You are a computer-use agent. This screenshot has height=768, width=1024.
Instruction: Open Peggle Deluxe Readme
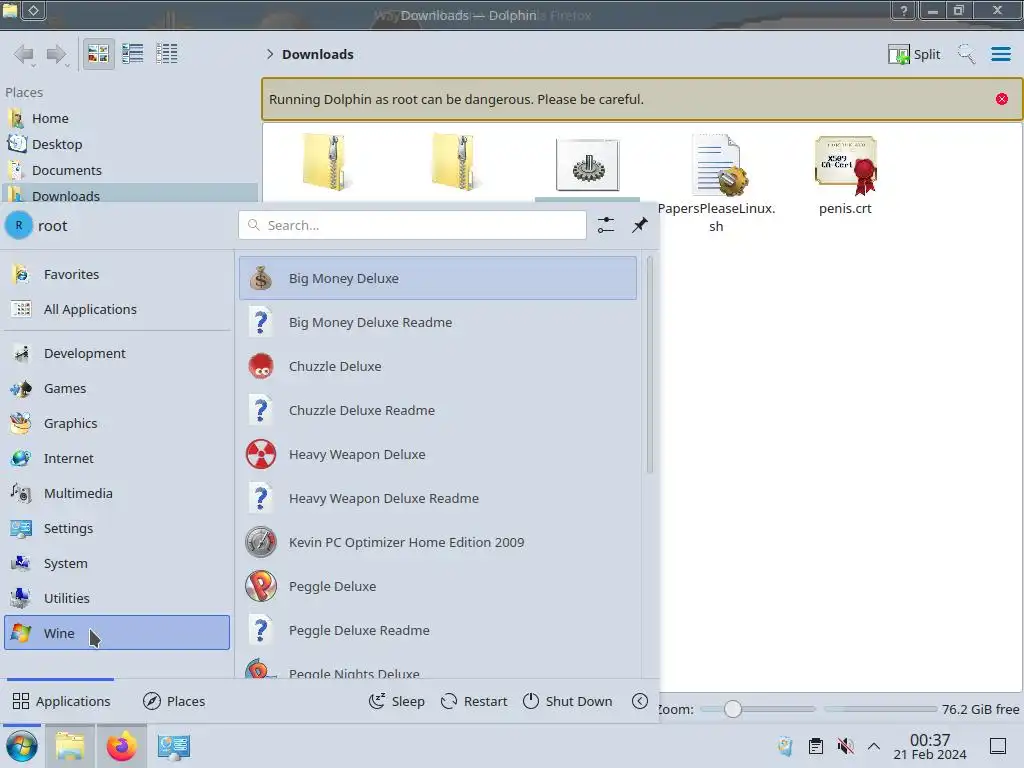pyautogui.click(x=438, y=631)
